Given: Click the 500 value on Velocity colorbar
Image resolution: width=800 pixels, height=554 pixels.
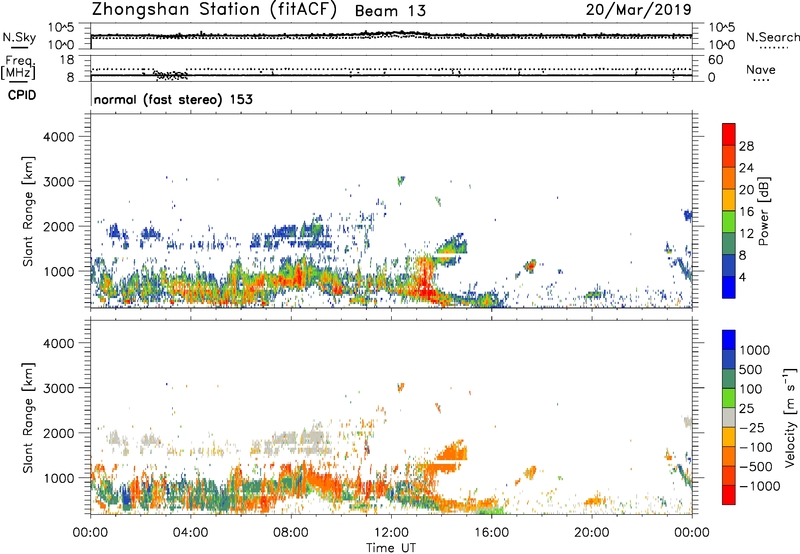Looking at the screenshot, I should [751, 369].
